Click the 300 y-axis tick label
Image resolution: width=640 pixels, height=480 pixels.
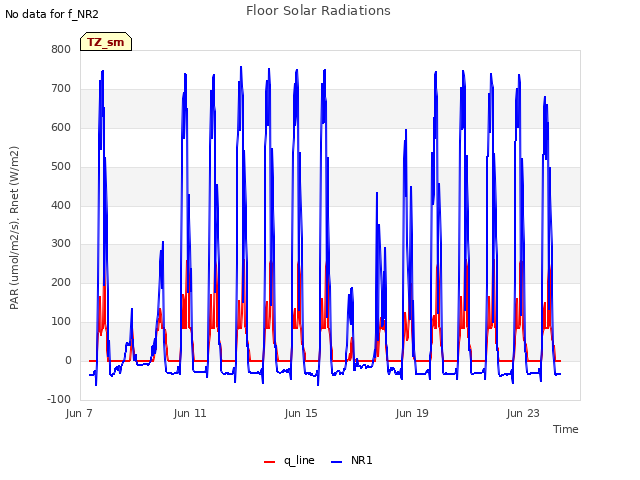click(x=61, y=244)
